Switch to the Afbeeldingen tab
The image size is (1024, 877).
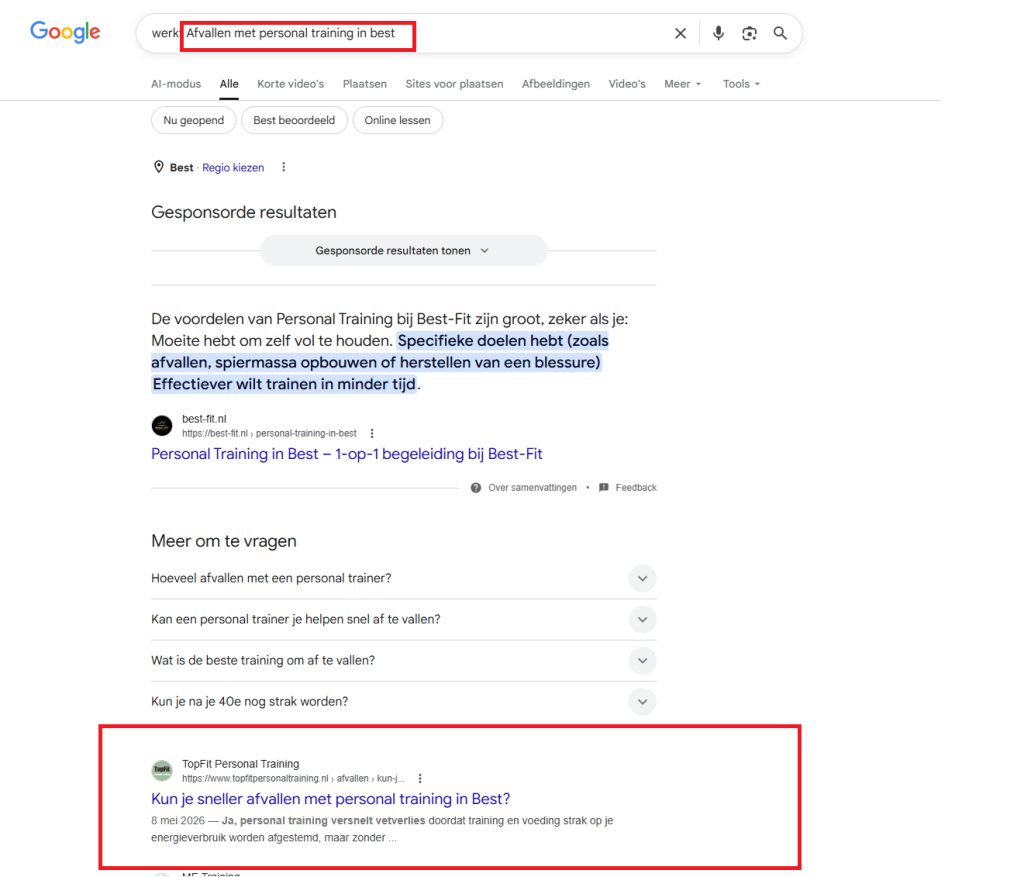556,84
